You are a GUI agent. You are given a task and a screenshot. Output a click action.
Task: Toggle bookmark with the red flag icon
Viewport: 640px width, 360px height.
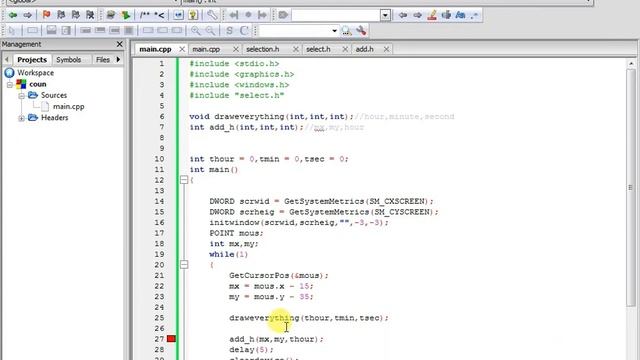[47, 16]
